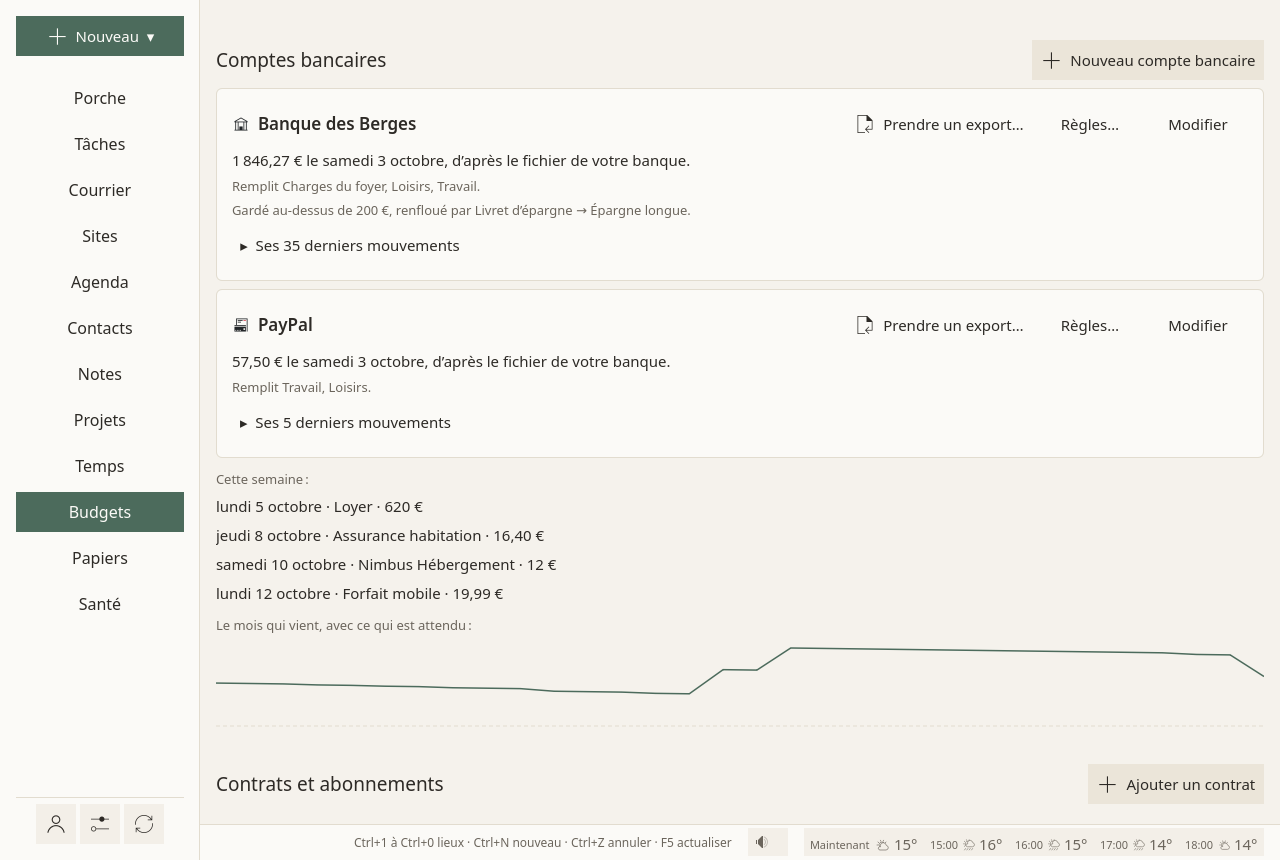Toggle the sound speaker icon
The image size is (1280, 860).
pyautogui.click(x=768, y=842)
